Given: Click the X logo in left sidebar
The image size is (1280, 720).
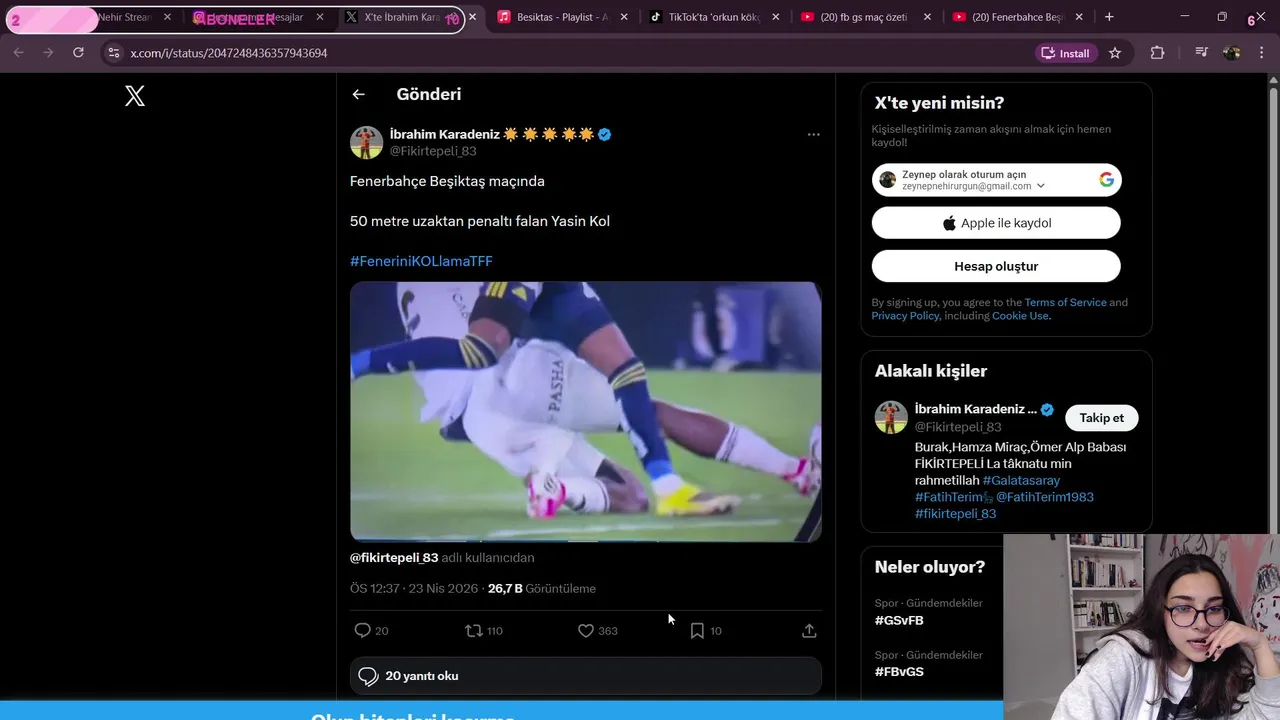Looking at the screenshot, I should [x=135, y=96].
